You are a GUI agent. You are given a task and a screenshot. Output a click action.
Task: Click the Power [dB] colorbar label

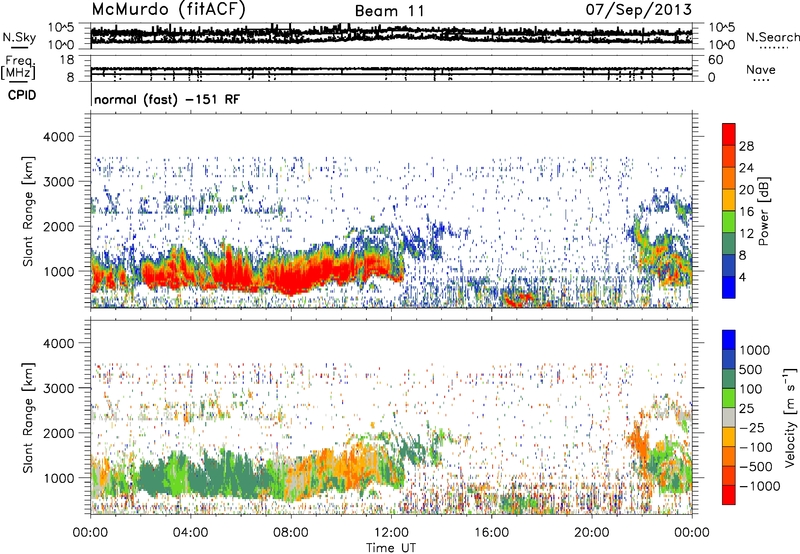(763, 211)
